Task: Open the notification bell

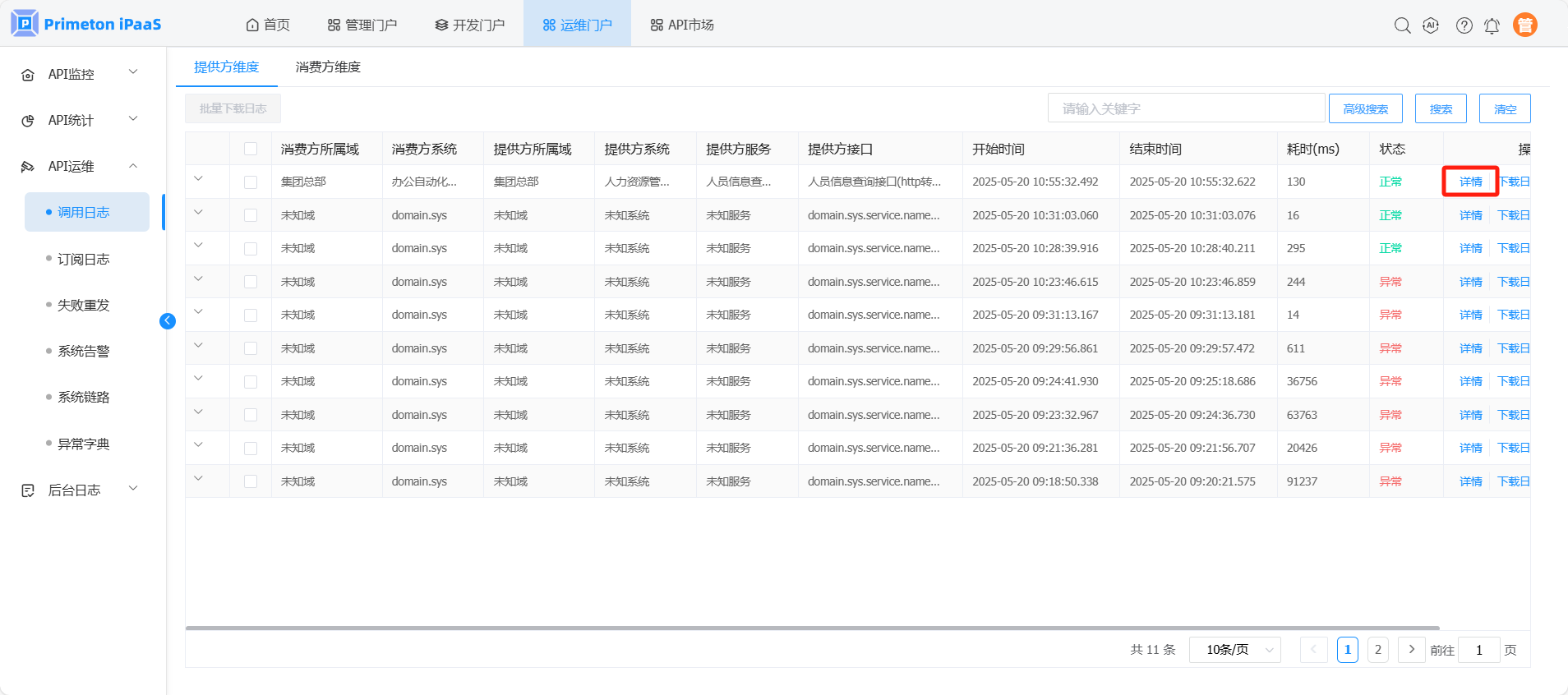Action: (x=1492, y=25)
